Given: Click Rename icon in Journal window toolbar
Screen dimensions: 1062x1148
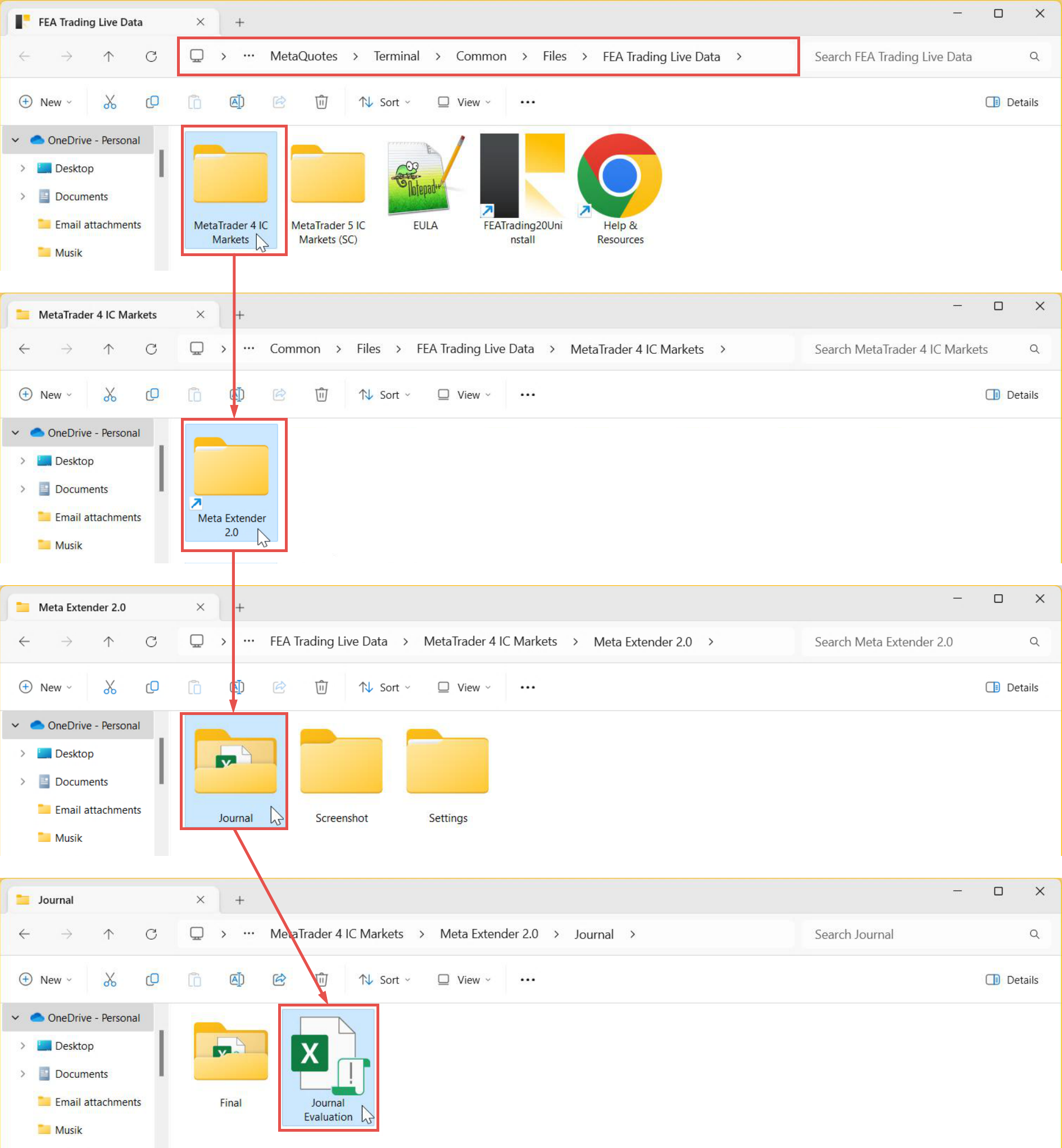Looking at the screenshot, I should click(x=237, y=979).
